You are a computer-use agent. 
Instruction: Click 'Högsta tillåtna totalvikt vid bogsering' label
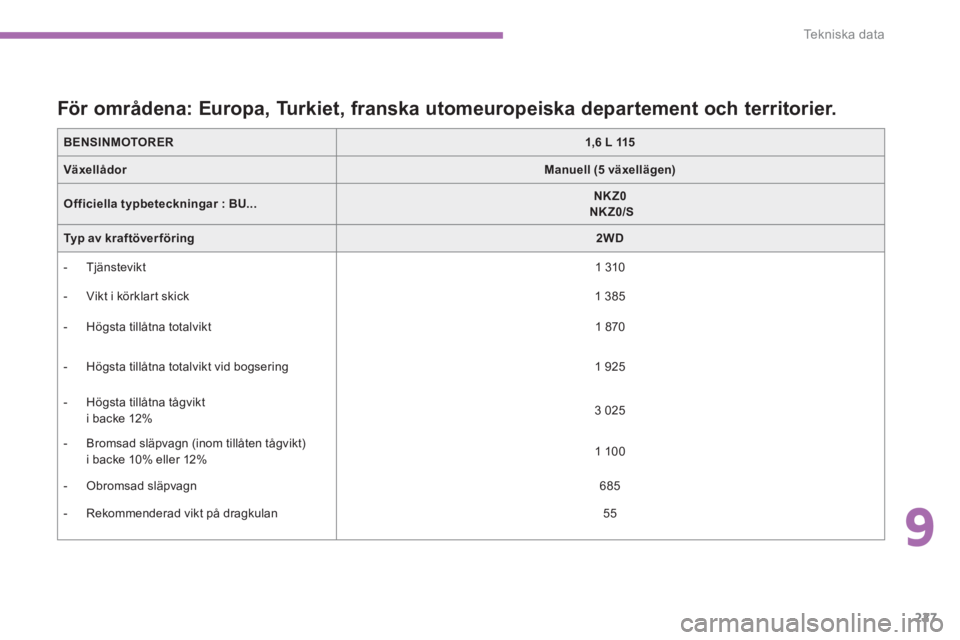(x=187, y=366)
